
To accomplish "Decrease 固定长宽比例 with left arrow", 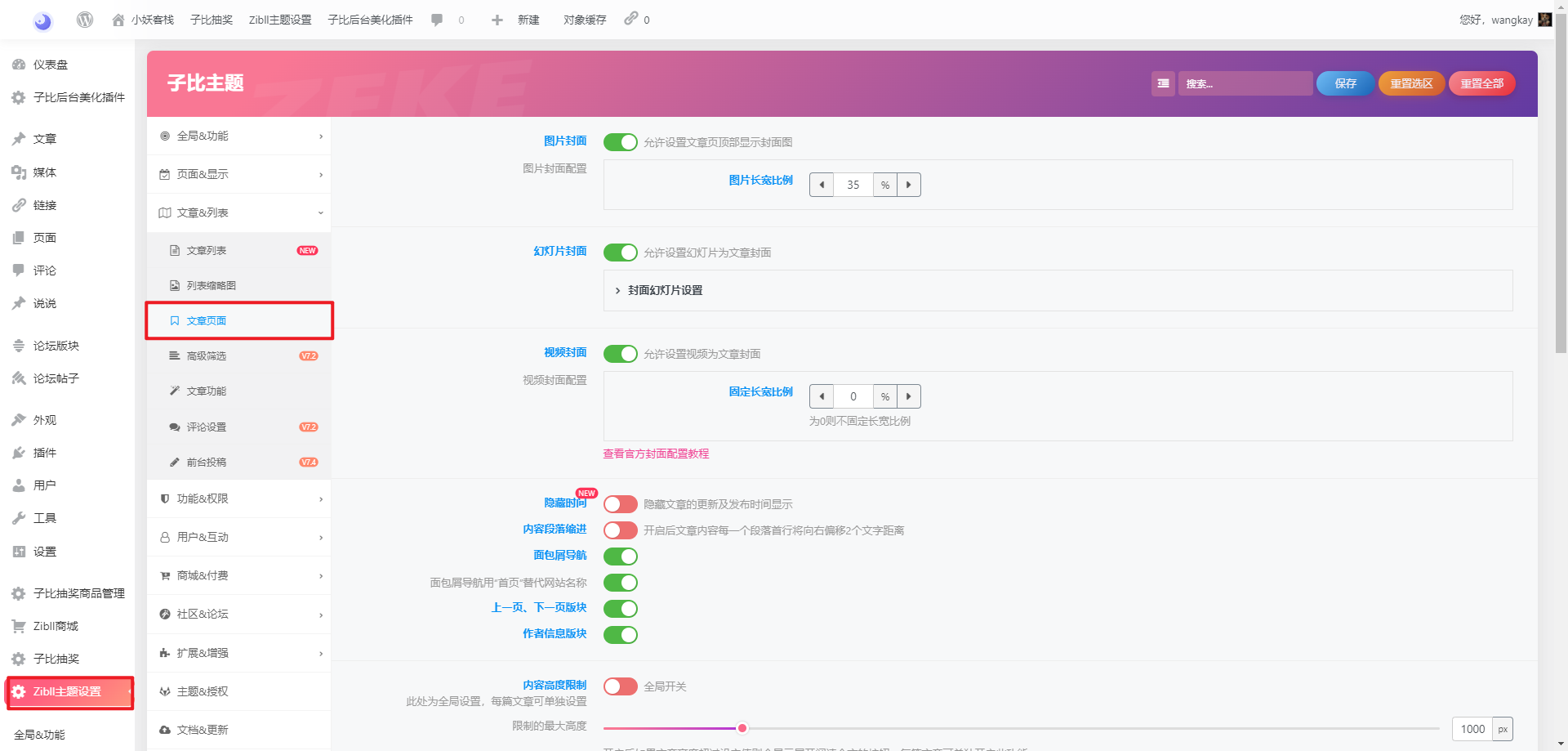I will [x=822, y=396].
